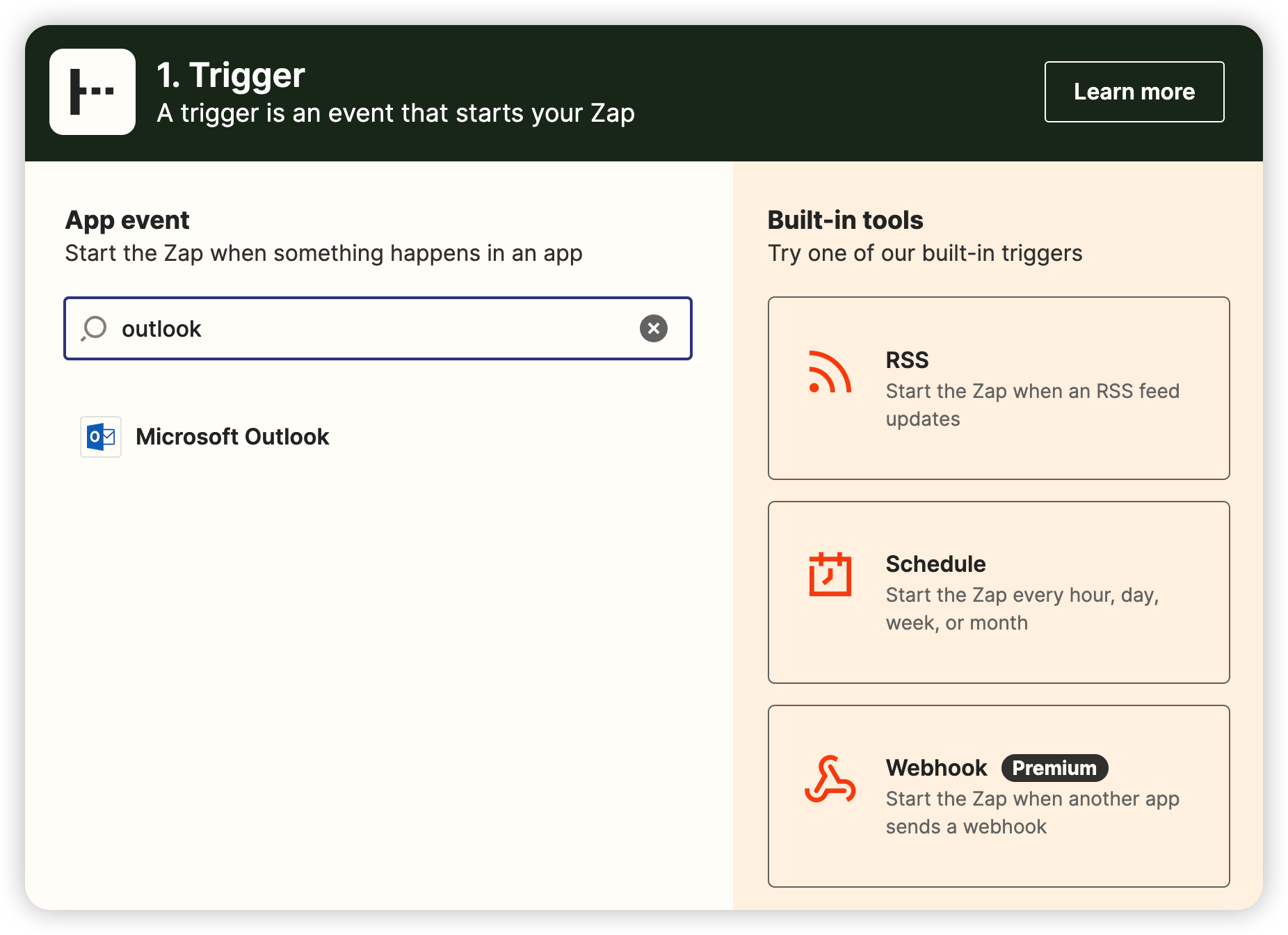
Task: Choose the Webhook trigger title
Action: (x=936, y=768)
